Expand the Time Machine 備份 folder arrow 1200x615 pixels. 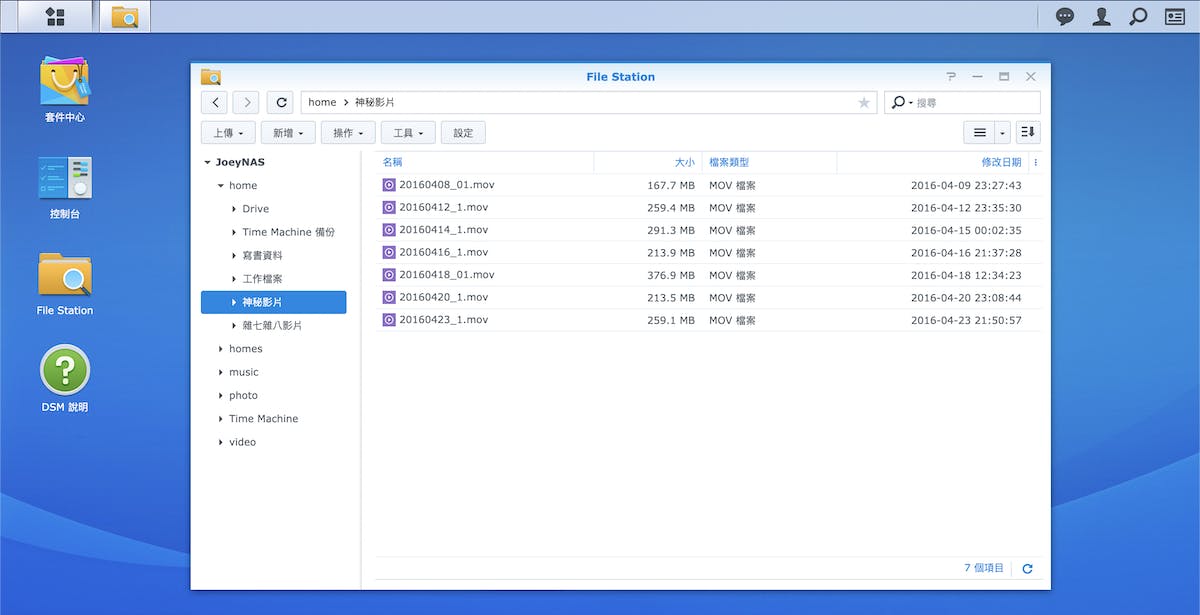[234, 232]
